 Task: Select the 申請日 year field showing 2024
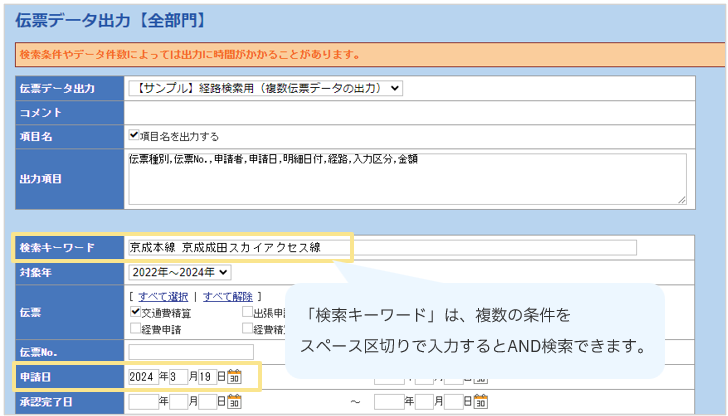143,377
